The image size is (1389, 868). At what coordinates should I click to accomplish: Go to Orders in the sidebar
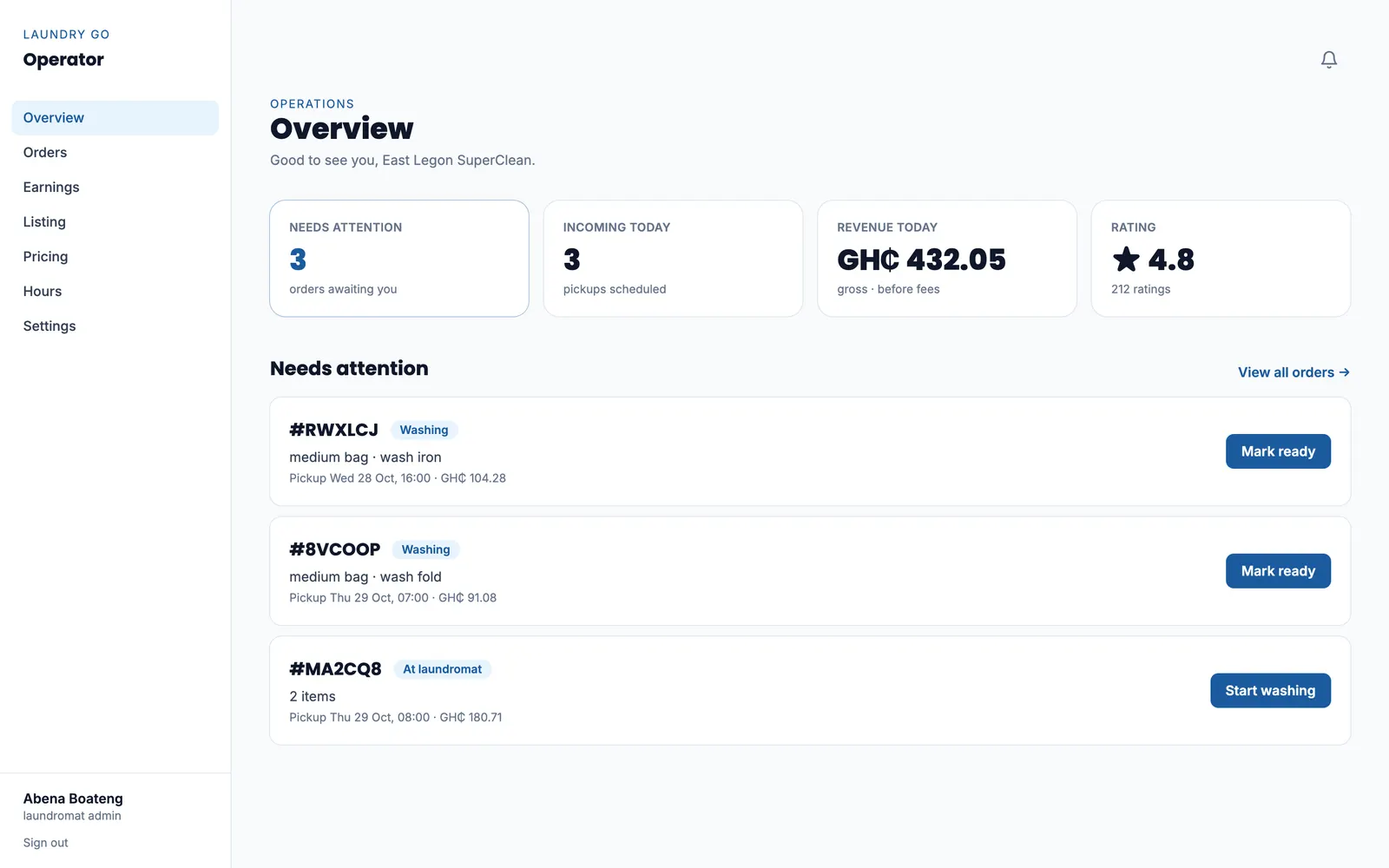pos(115,153)
